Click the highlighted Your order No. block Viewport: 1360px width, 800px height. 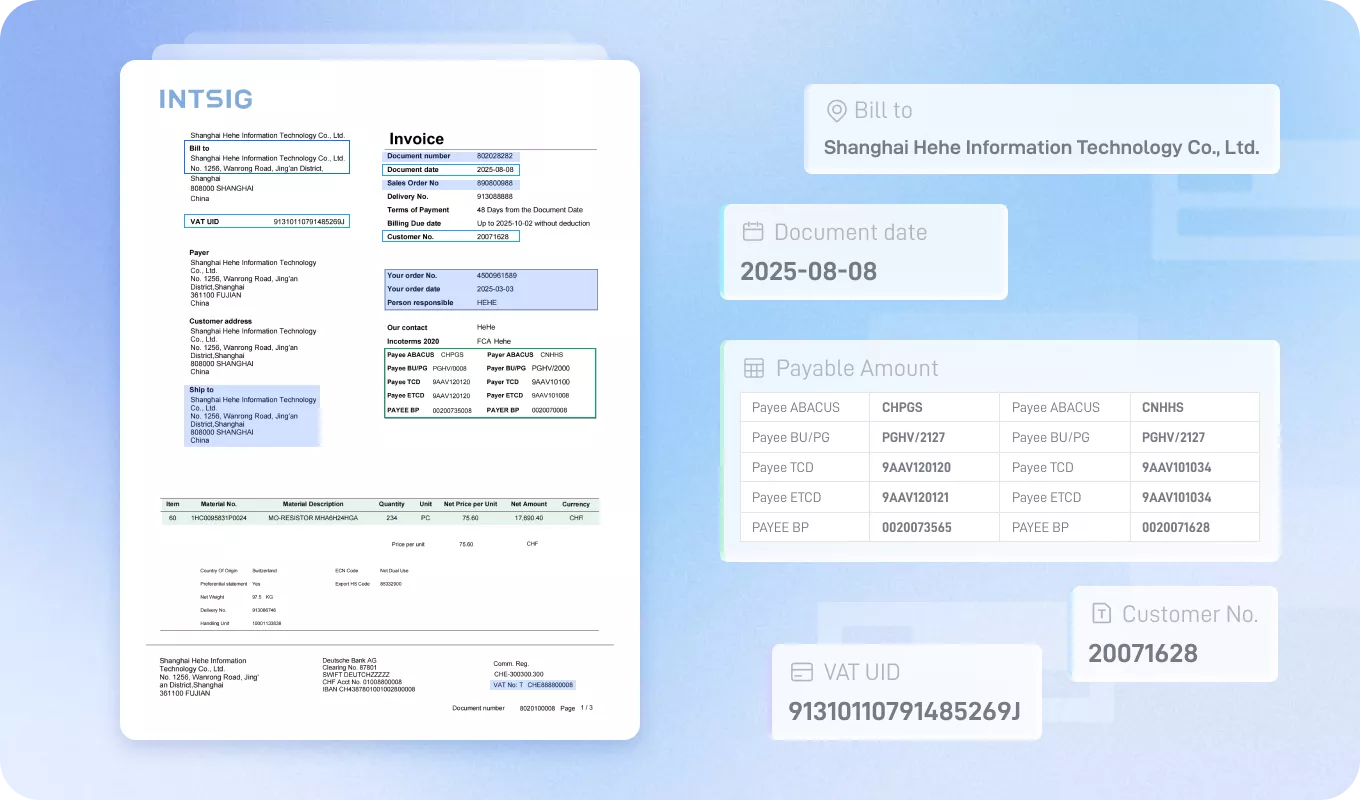click(x=490, y=289)
